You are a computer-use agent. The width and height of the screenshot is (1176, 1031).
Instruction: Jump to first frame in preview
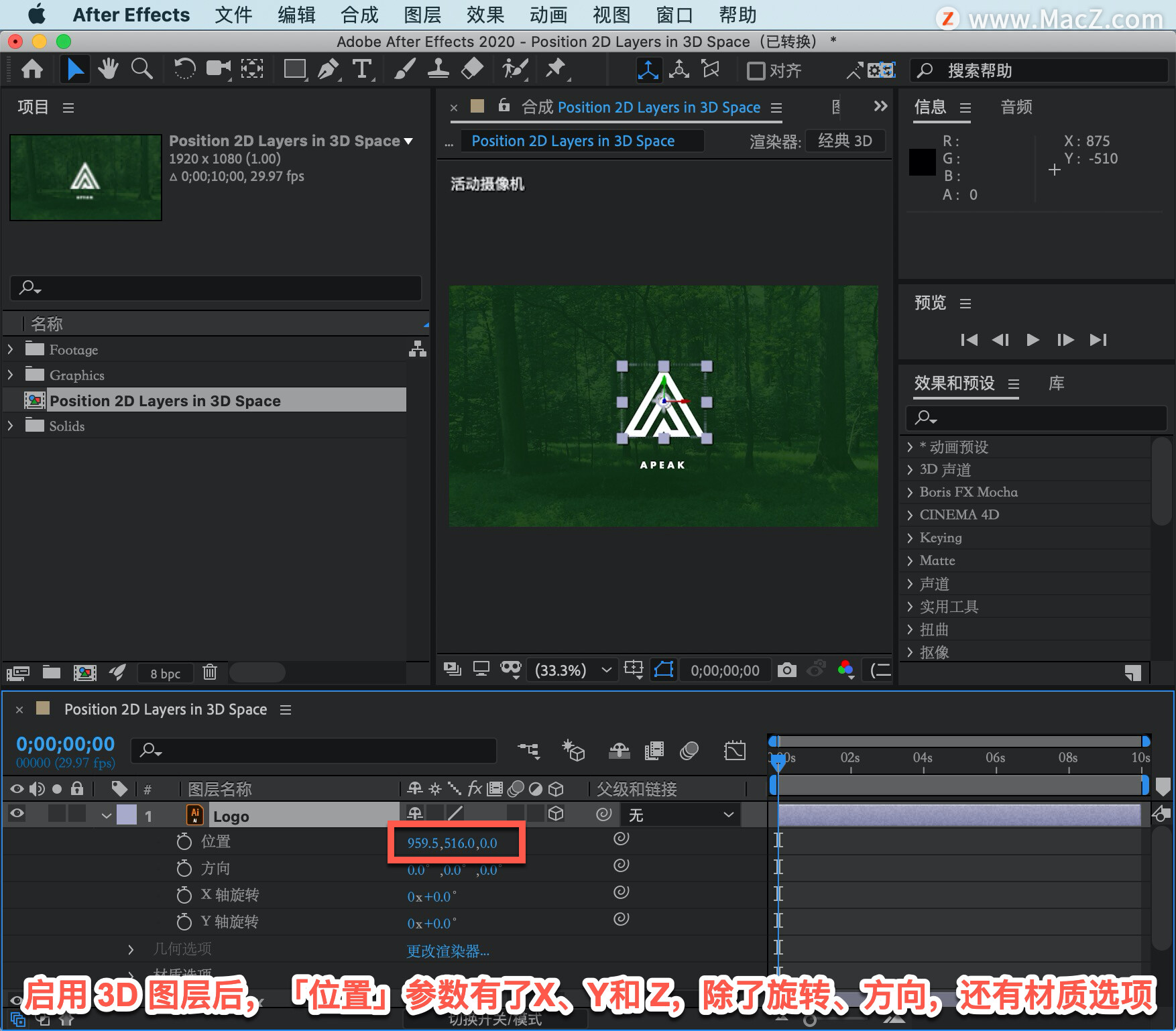coord(969,340)
